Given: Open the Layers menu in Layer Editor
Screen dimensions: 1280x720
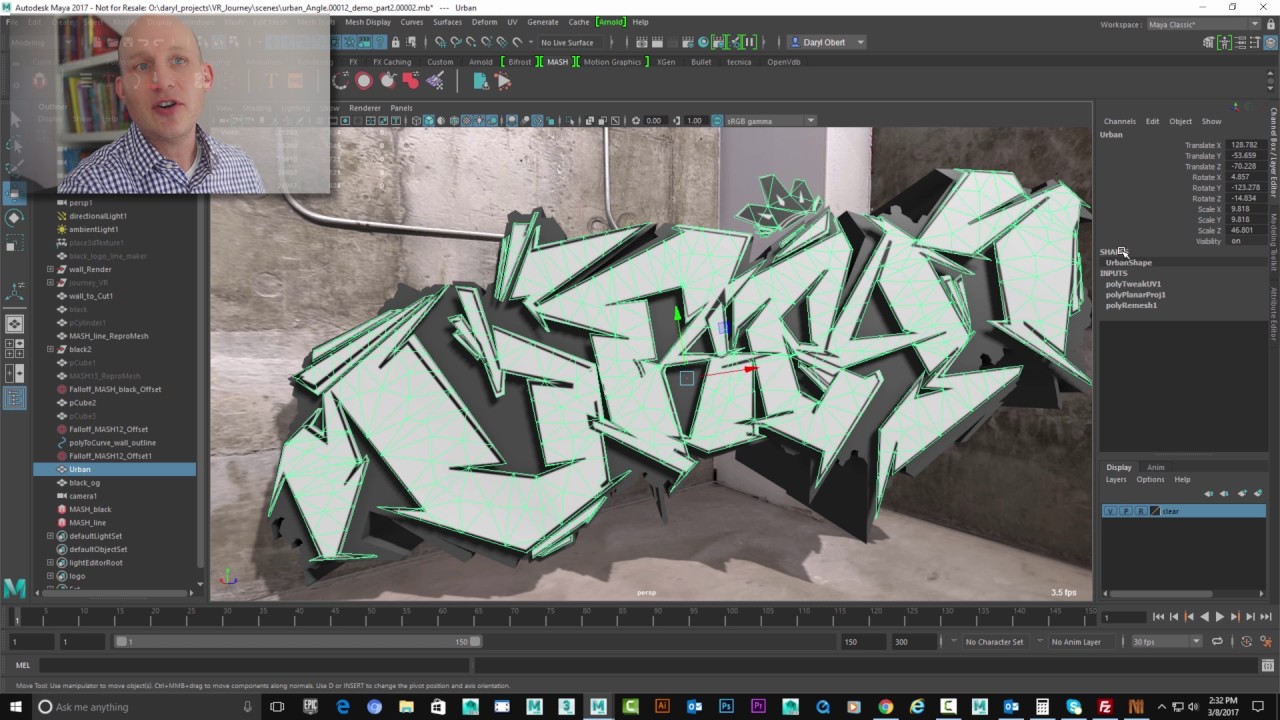Looking at the screenshot, I should pos(1116,480).
